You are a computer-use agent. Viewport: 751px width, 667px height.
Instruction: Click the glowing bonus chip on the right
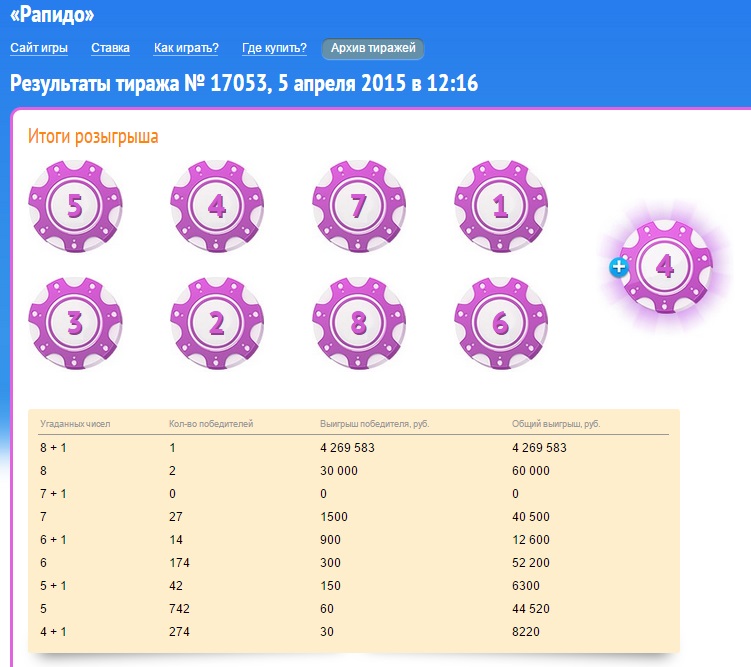pyautogui.click(x=666, y=266)
